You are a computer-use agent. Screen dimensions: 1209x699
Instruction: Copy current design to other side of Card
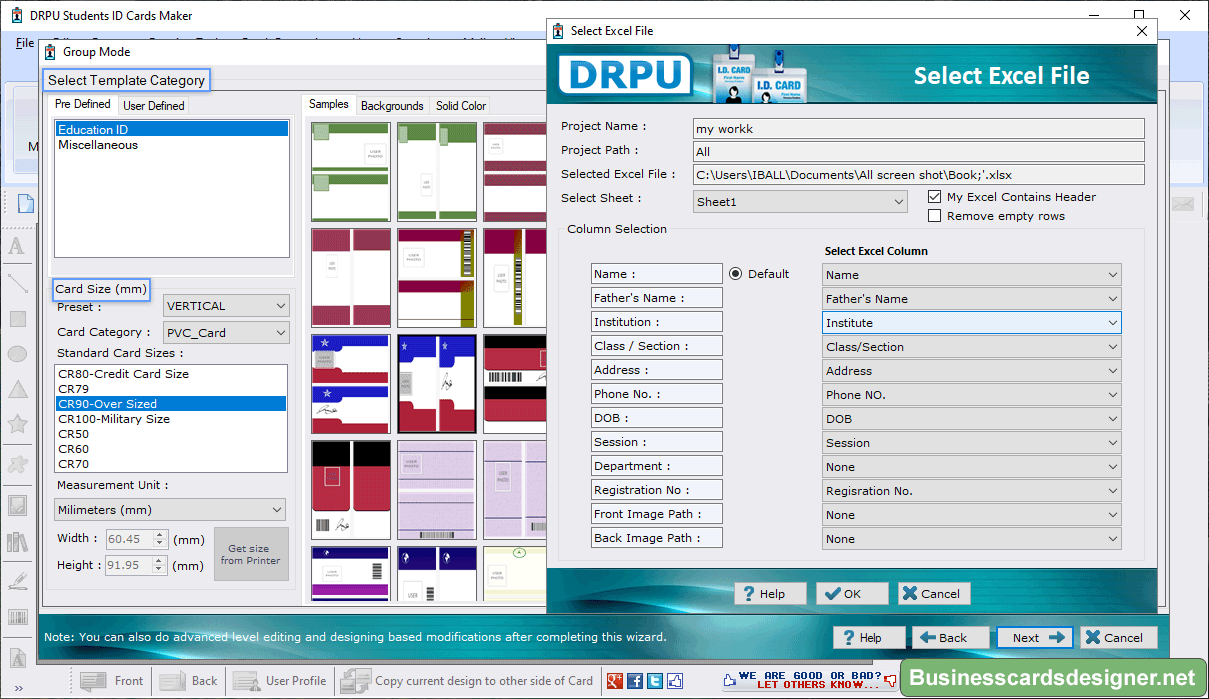[468, 681]
